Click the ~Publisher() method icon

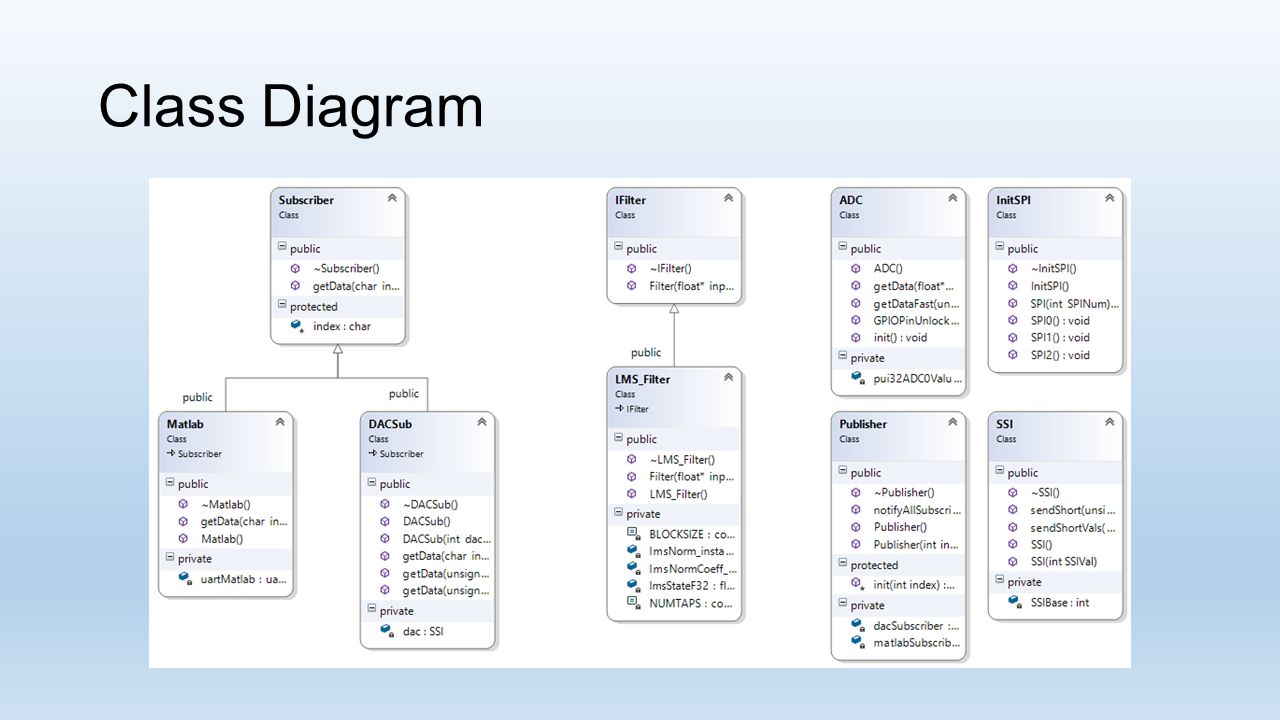[x=856, y=492]
